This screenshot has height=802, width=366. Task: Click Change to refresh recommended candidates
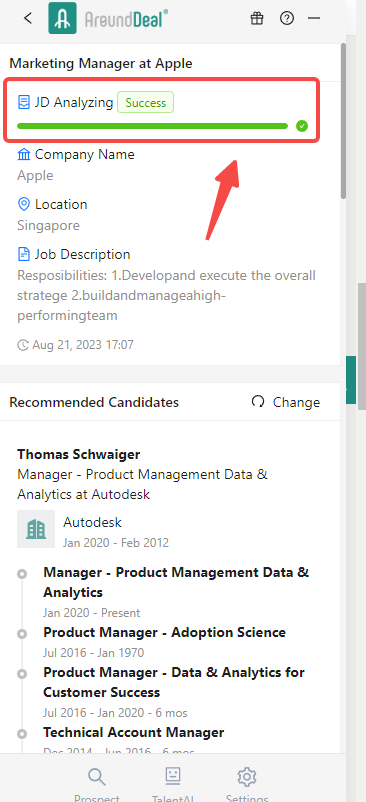pos(286,402)
